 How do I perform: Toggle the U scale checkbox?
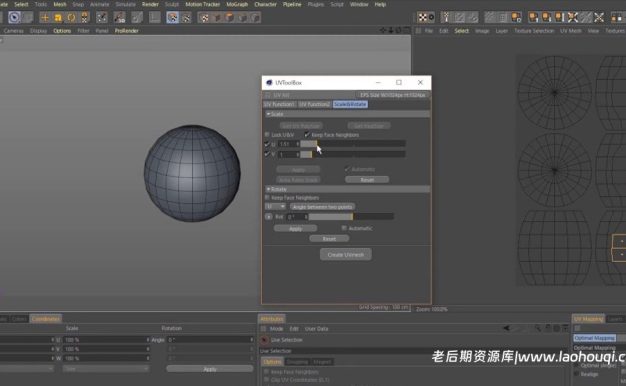[x=267, y=144]
